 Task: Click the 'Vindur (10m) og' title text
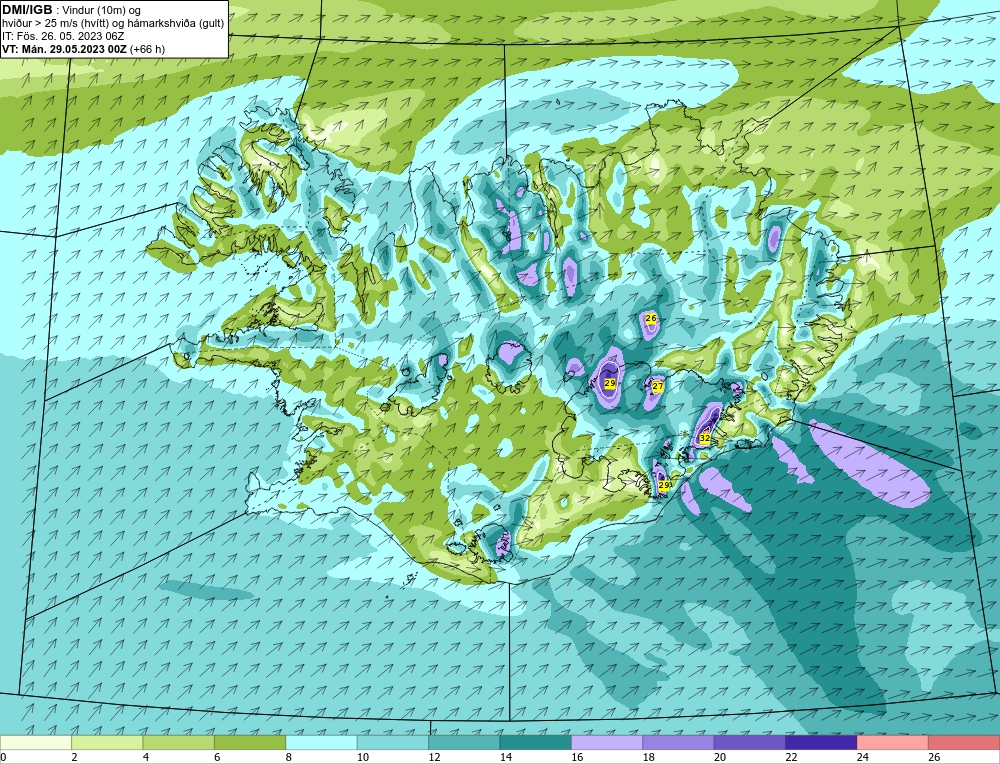tap(101, 11)
